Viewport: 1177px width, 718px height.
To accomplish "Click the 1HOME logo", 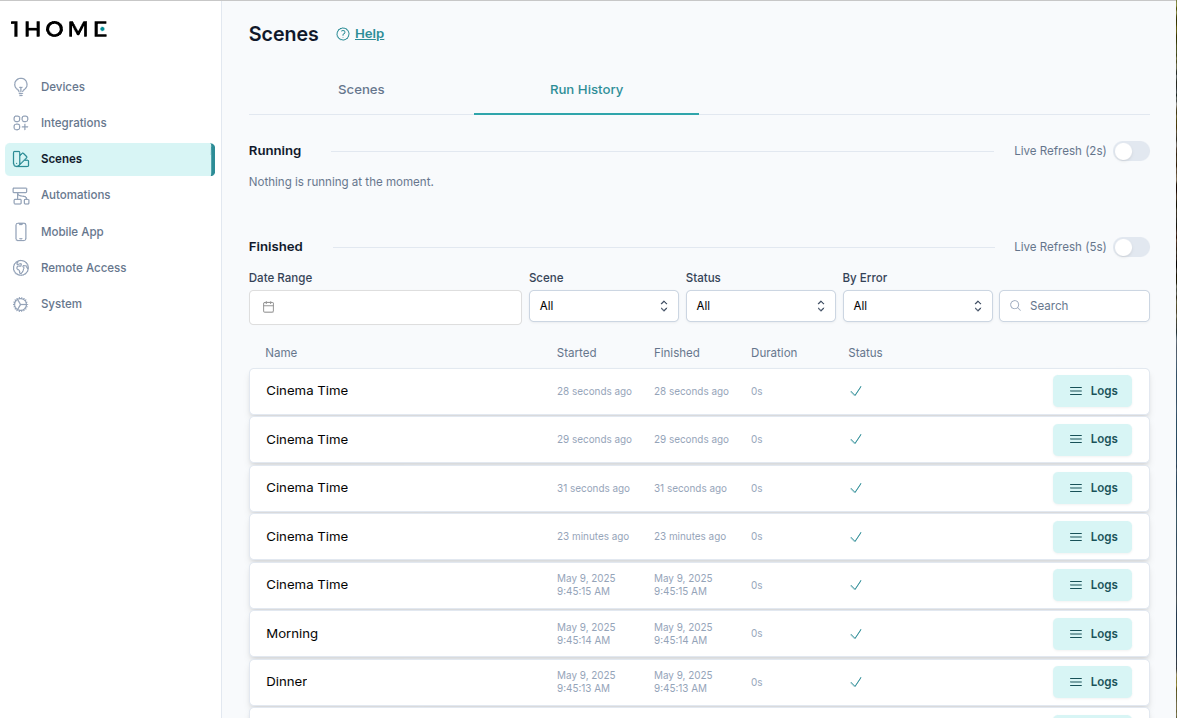I will click(59, 29).
